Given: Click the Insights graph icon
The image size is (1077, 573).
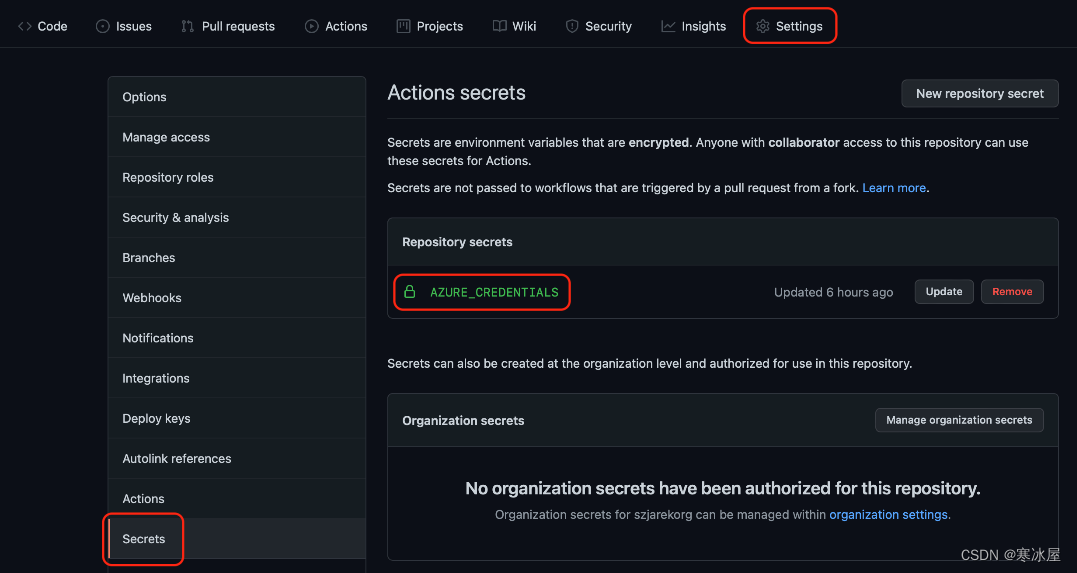Looking at the screenshot, I should [x=668, y=26].
